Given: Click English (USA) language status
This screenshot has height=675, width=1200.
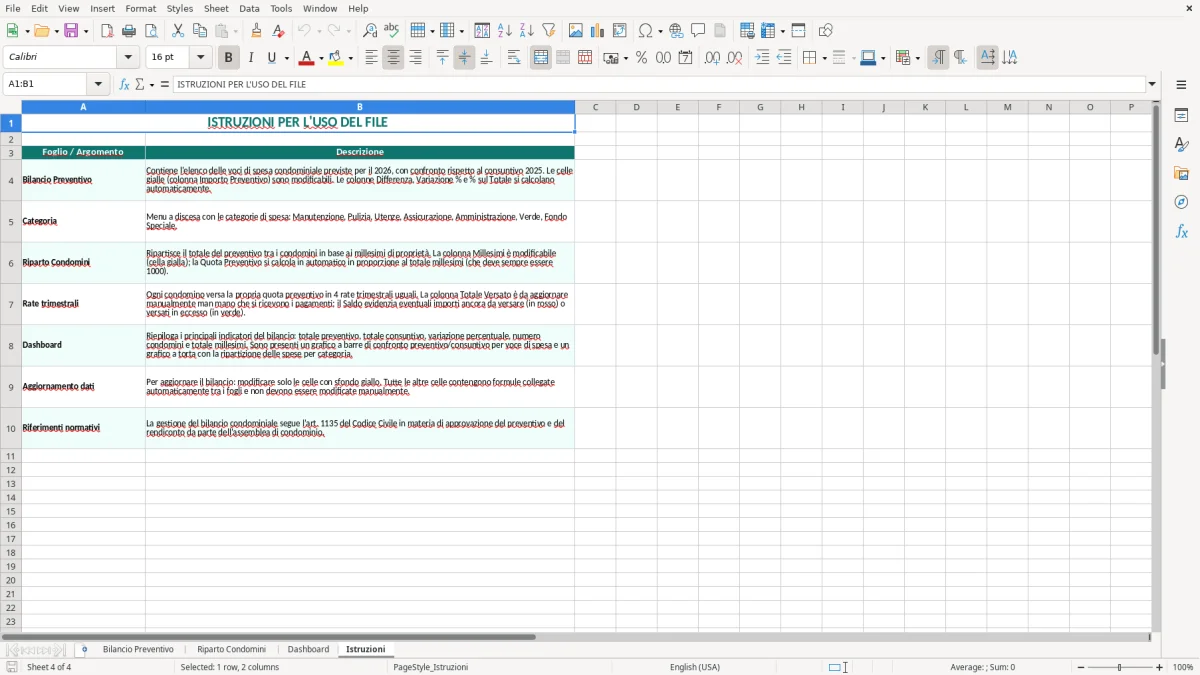Looking at the screenshot, I should (x=695, y=667).
